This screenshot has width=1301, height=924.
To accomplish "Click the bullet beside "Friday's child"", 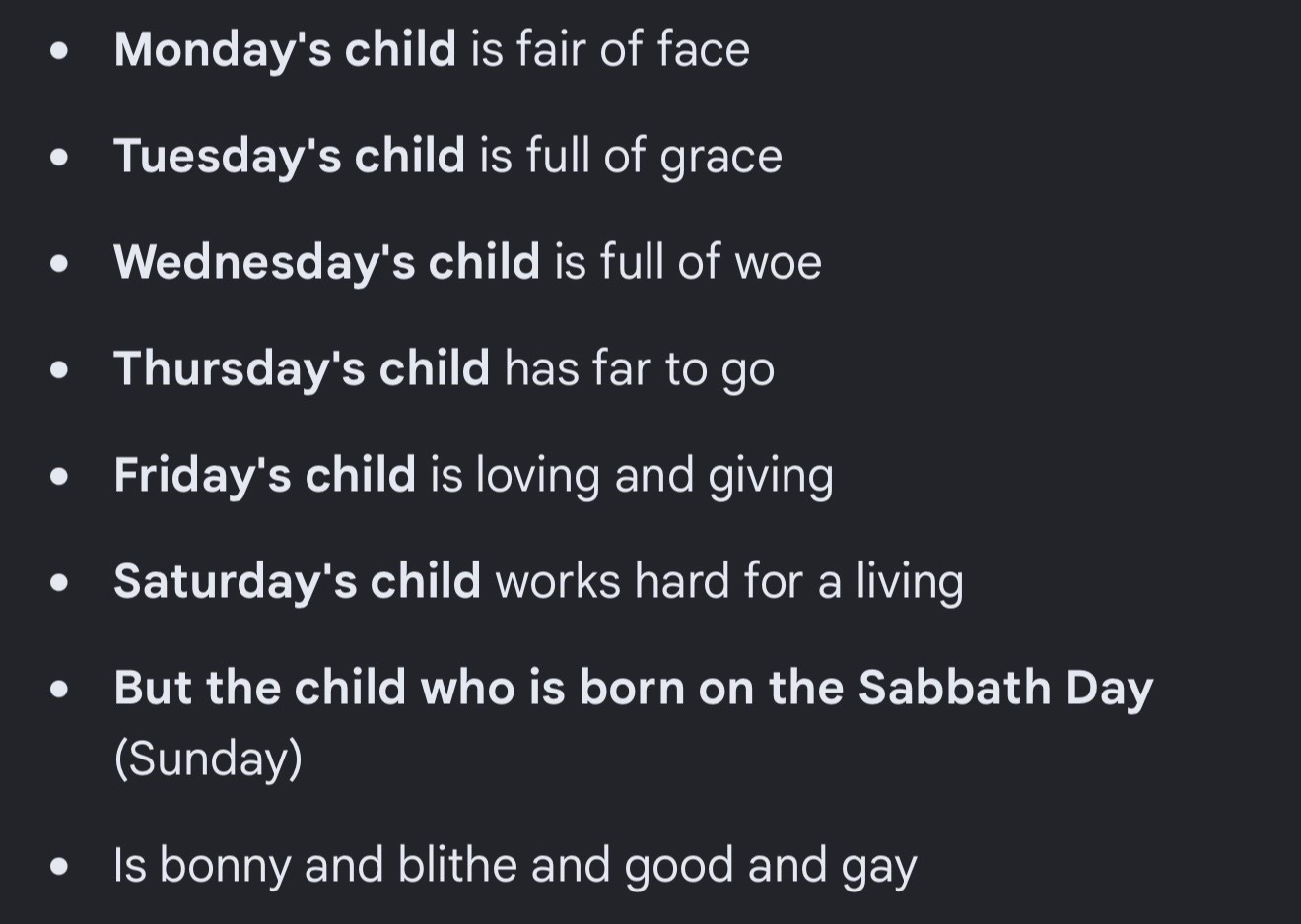I will [x=60, y=476].
